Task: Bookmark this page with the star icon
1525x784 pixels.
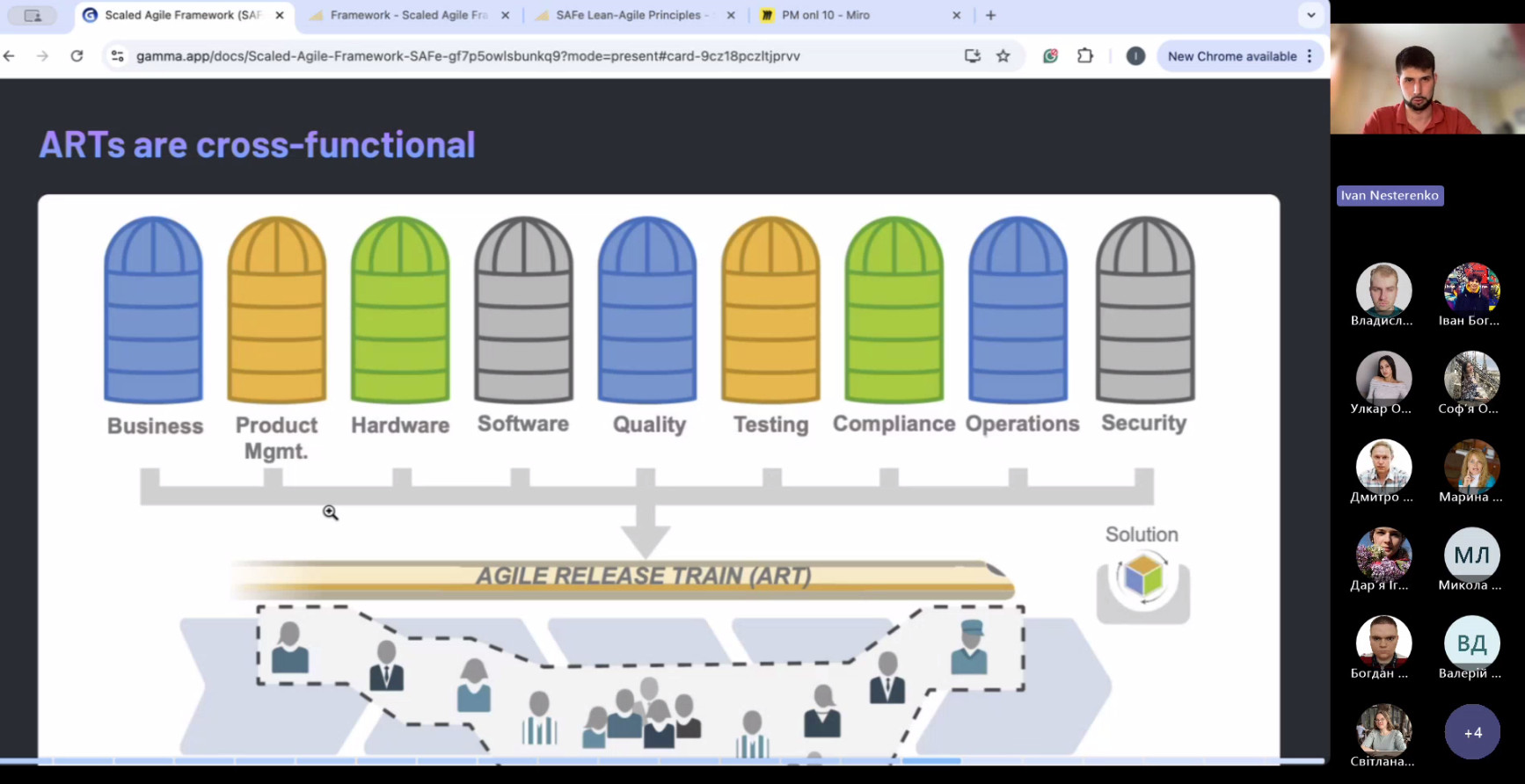Action: pos(1003,56)
